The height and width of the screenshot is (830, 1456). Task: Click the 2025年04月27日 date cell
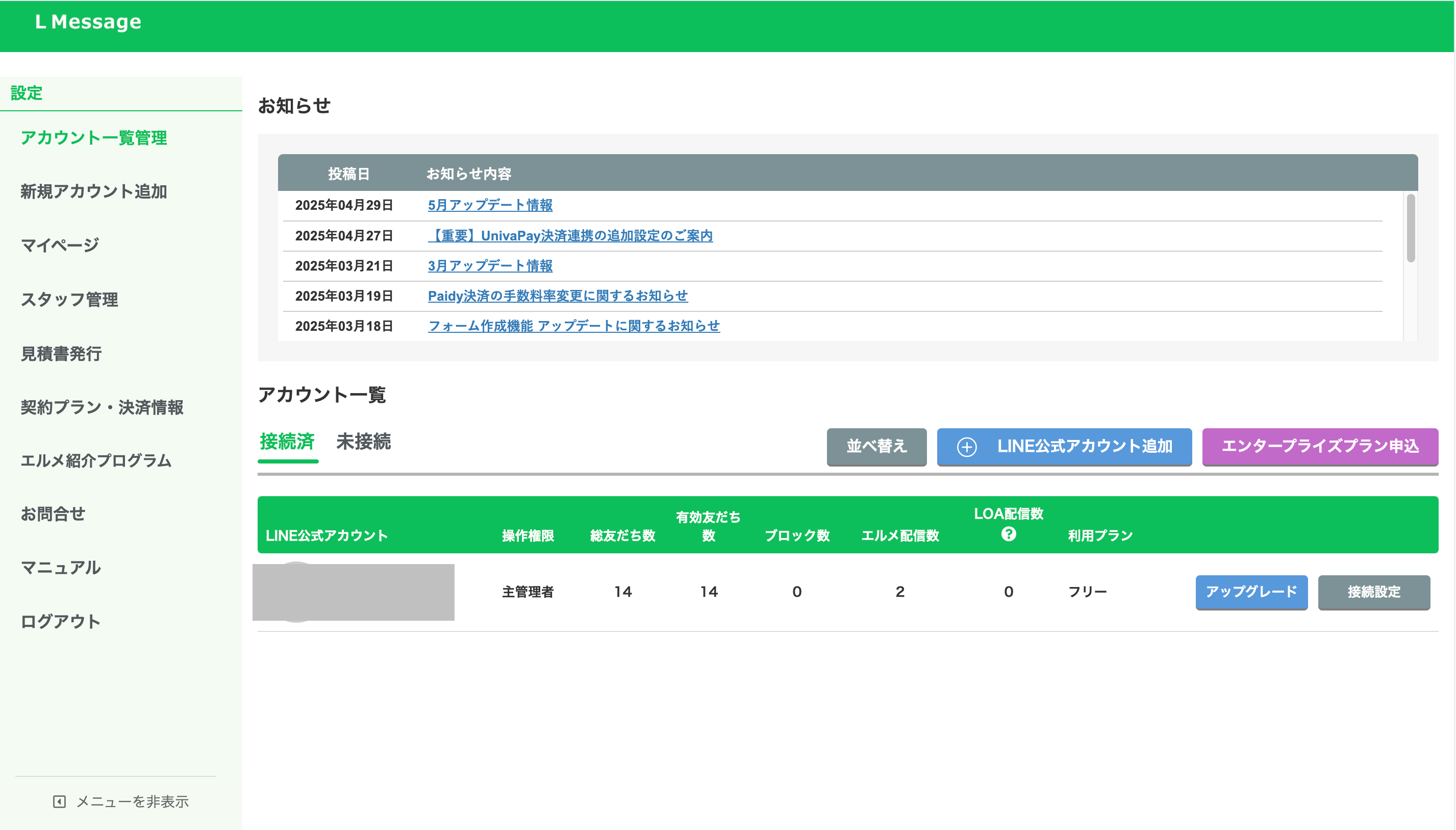click(x=344, y=235)
